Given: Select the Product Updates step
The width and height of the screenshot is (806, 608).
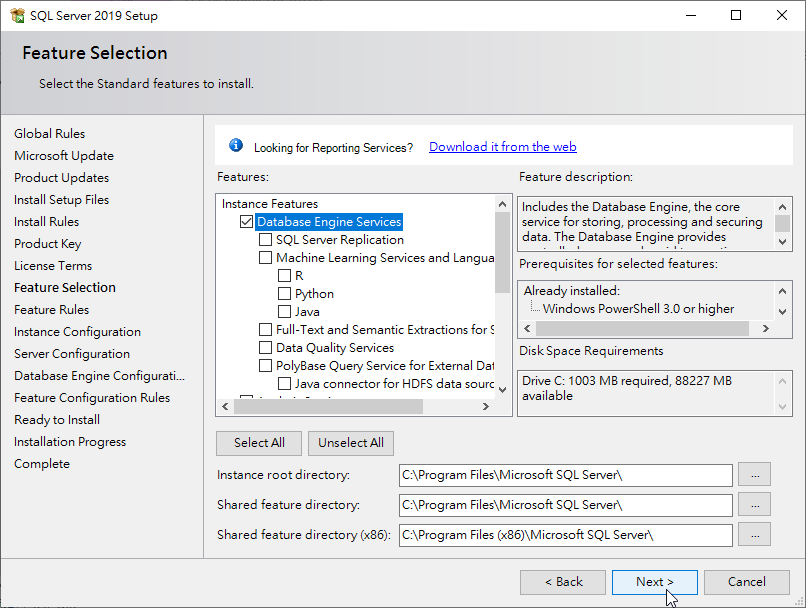Looking at the screenshot, I should (x=61, y=178).
